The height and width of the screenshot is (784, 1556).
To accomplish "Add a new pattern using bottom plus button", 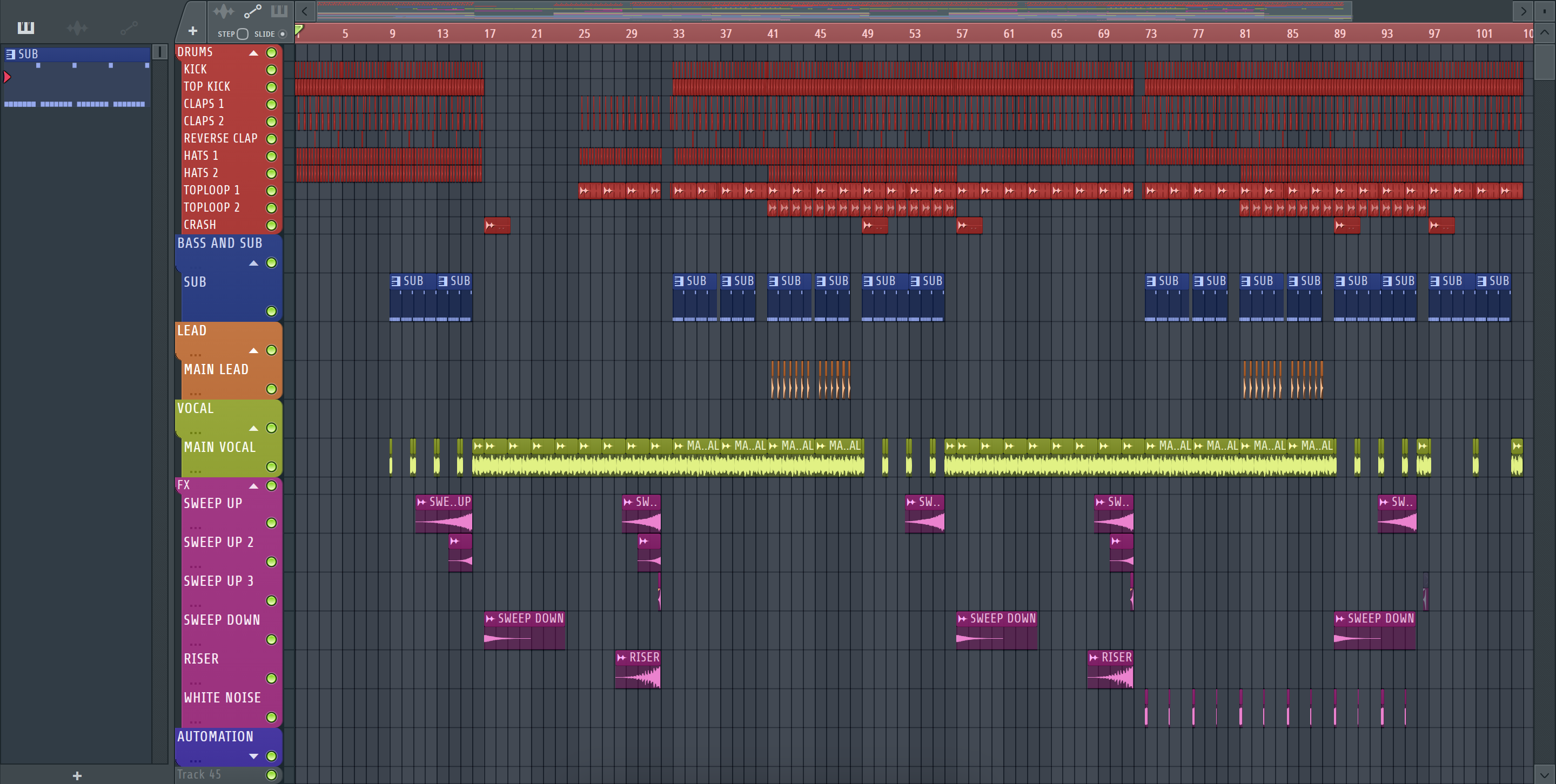I will coord(77,775).
